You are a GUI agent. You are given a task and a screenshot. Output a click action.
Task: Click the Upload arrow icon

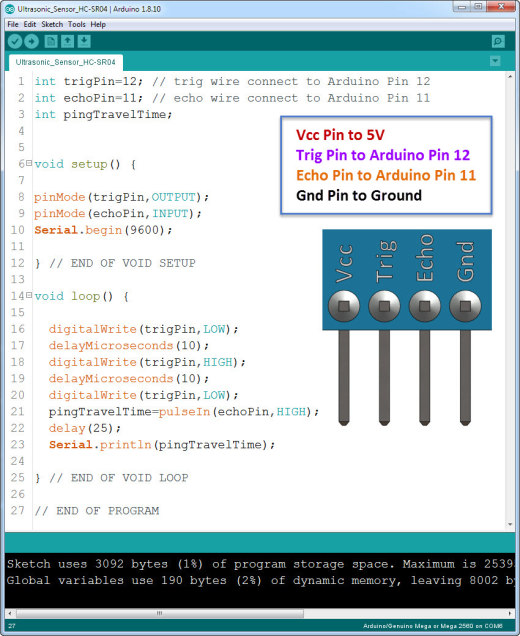pos(31,41)
